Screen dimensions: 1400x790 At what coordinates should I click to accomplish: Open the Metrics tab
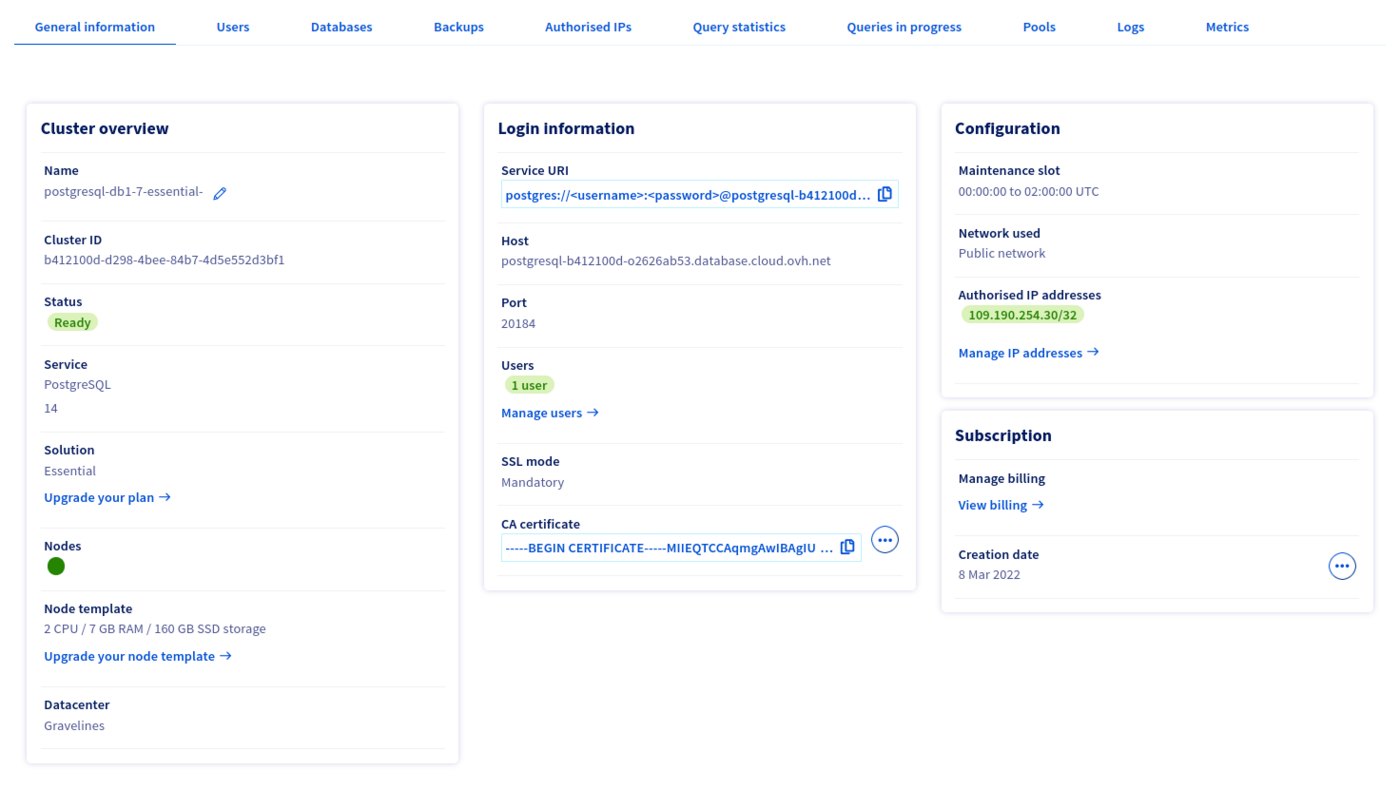point(1227,27)
